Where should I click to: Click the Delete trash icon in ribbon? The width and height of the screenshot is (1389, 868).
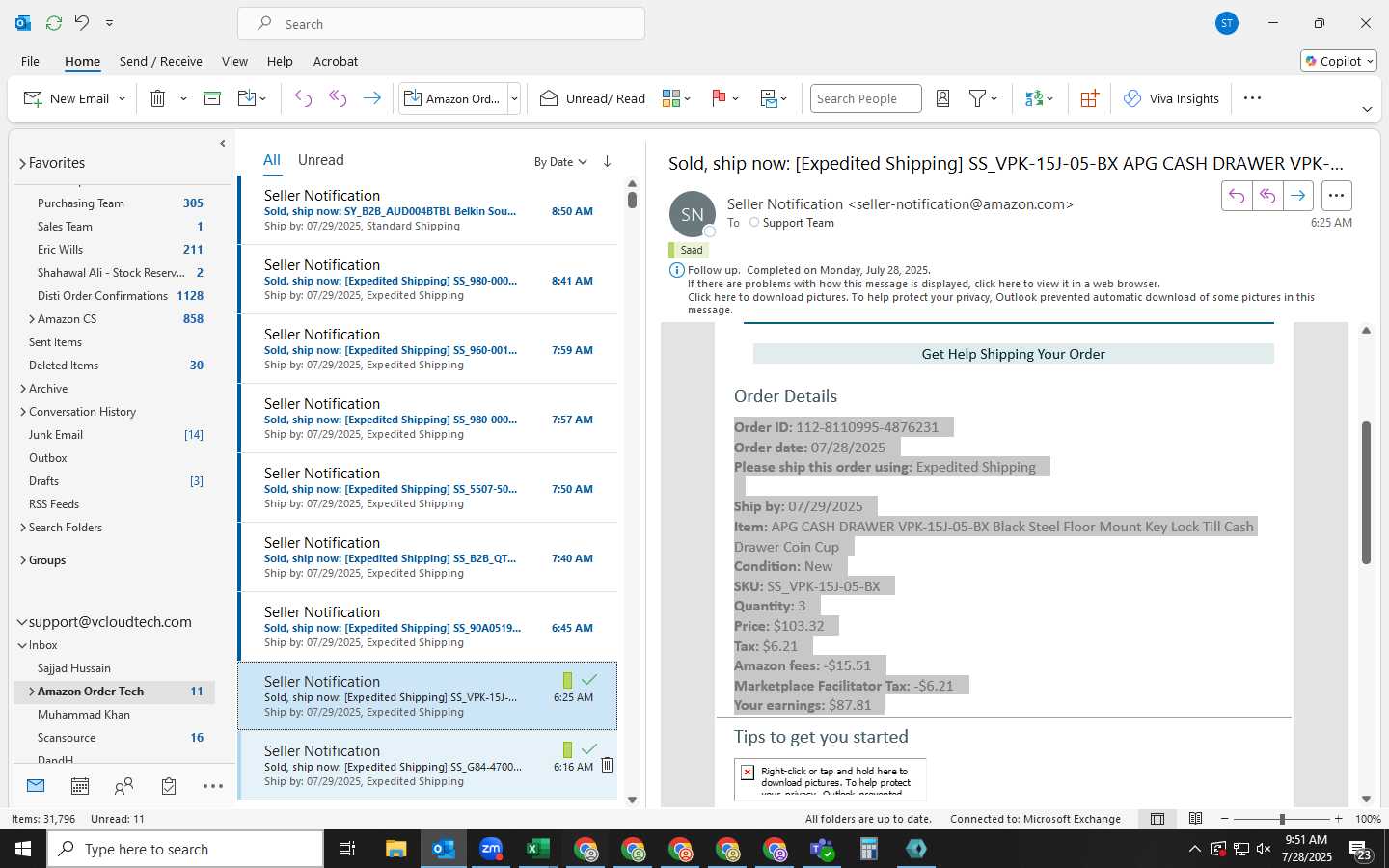pyautogui.click(x=158, y=98)
